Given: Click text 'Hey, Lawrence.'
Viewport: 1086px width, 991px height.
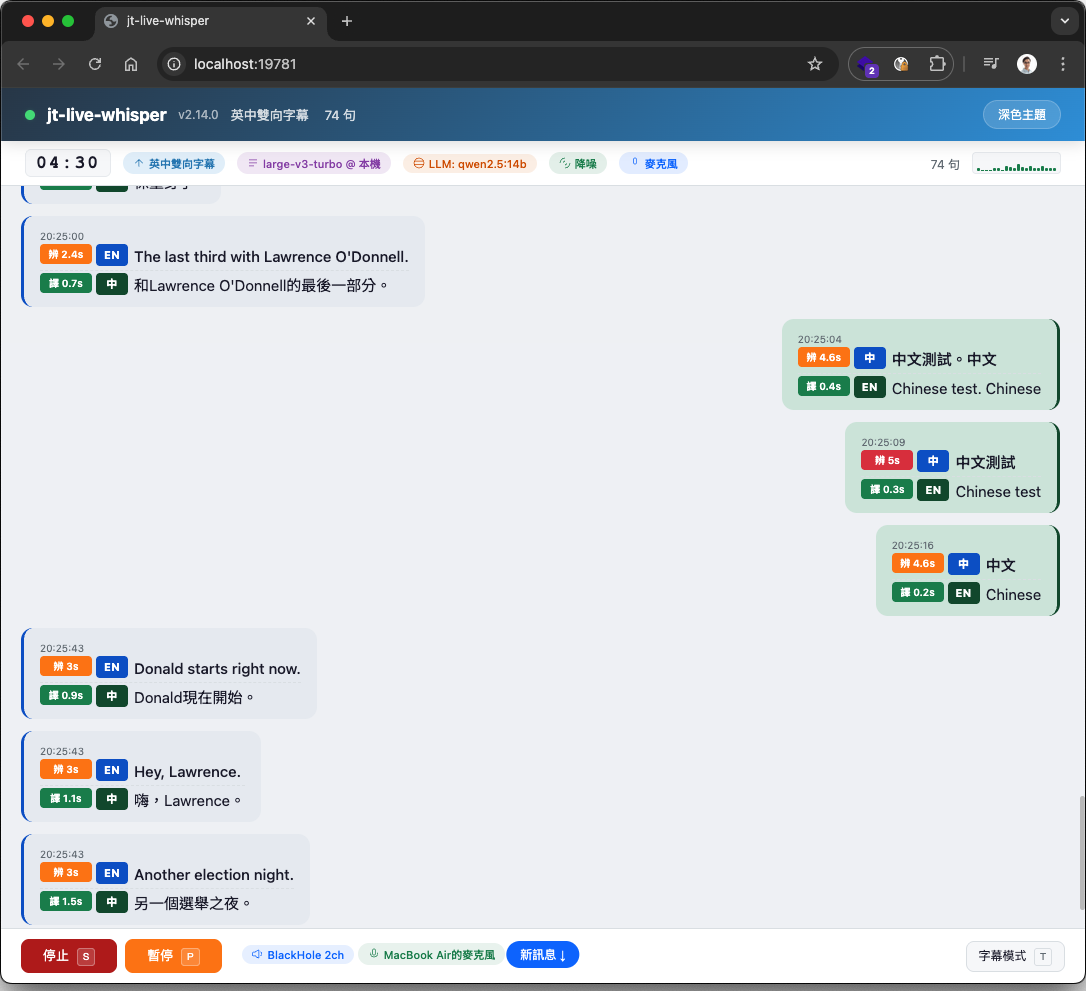Looking at the screenshot, I should coord(188,772).
